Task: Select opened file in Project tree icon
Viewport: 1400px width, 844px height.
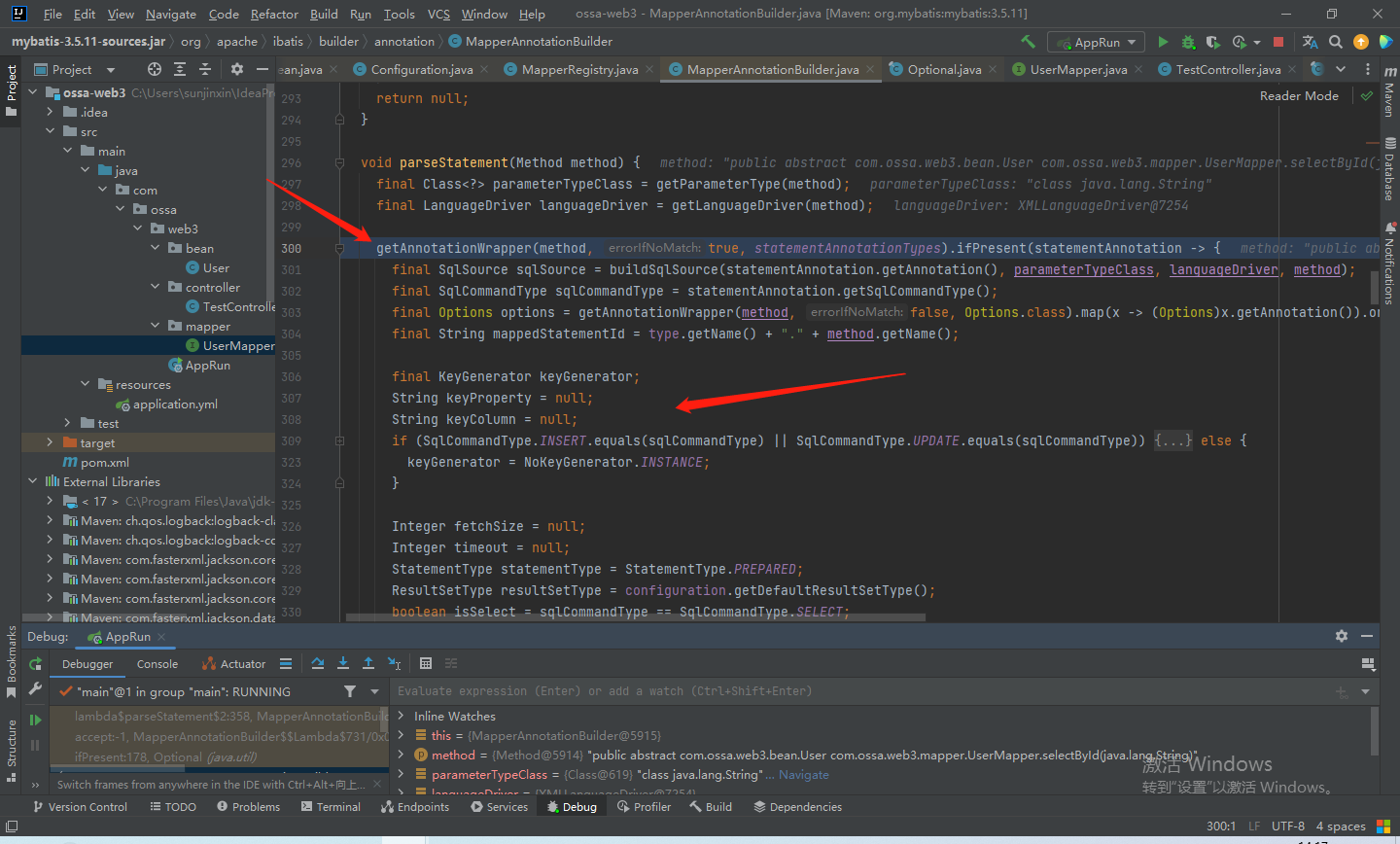Action: (x=155, y=69)
